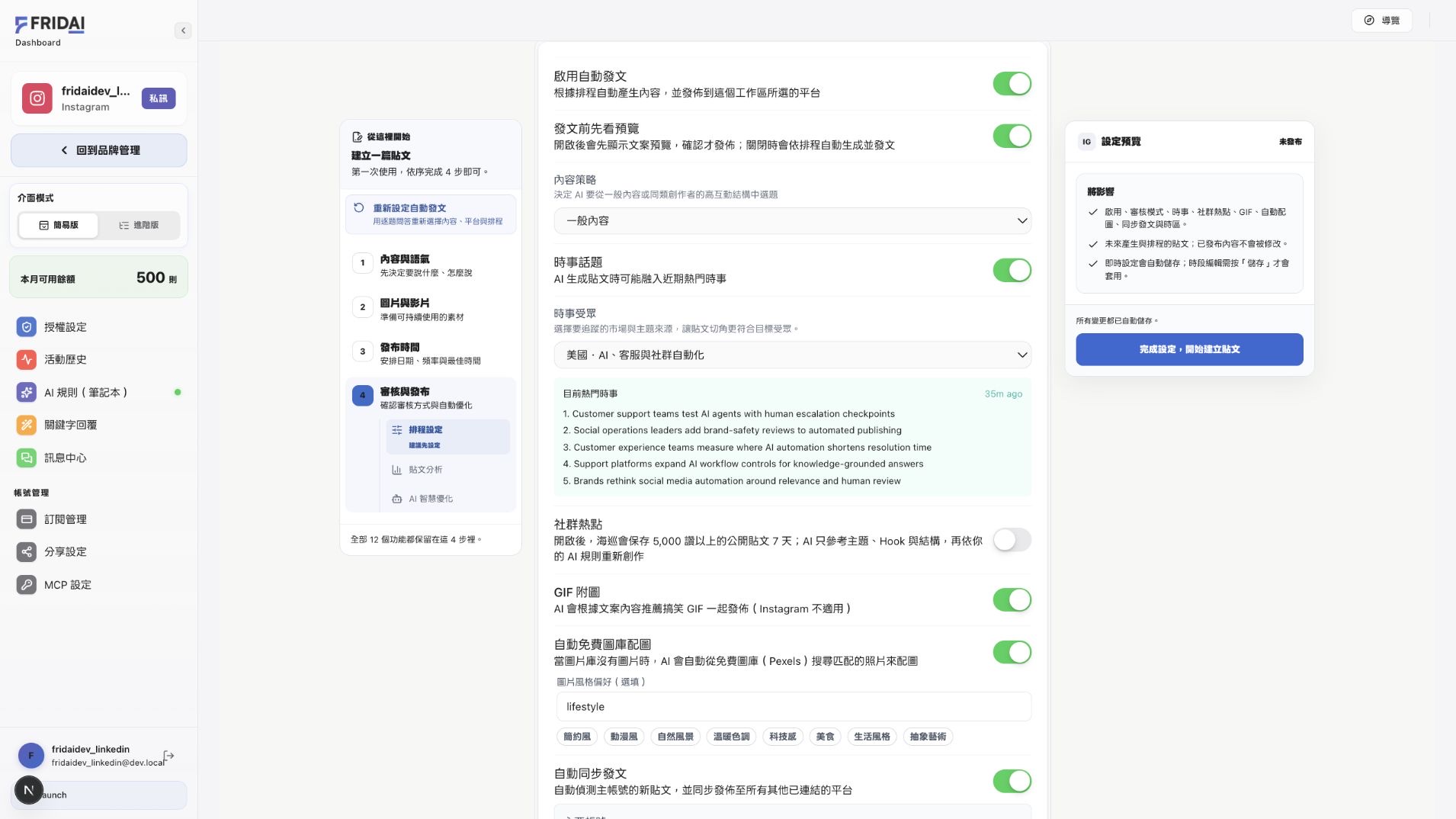Open 活動歷史 activity icon

click(27, 359)
